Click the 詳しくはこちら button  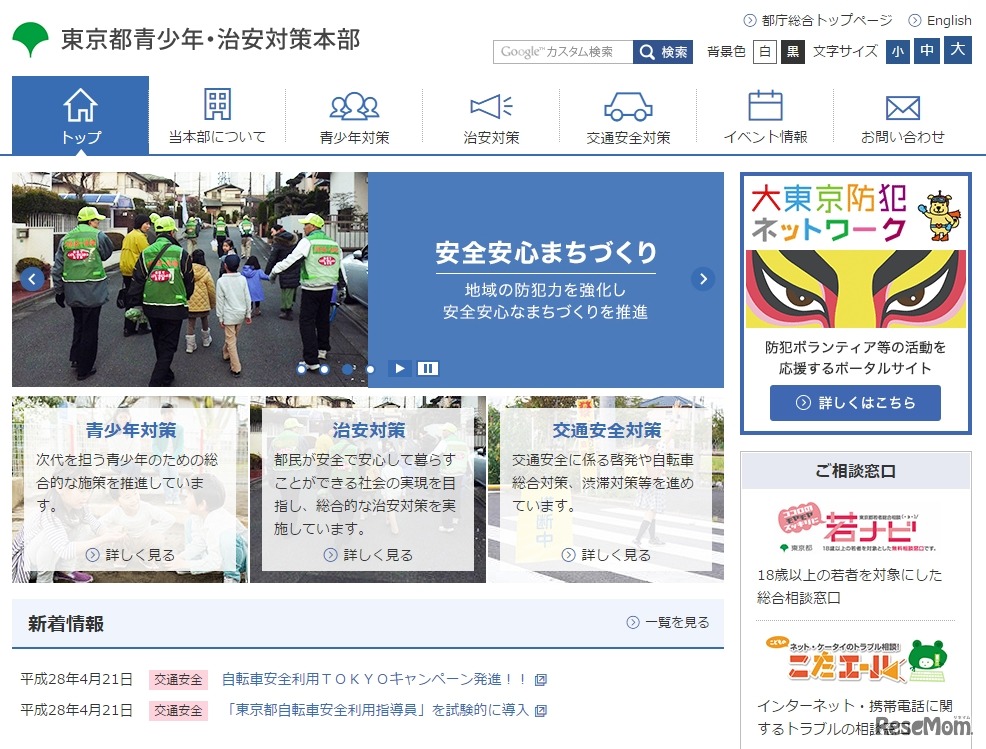pos(855,403)
